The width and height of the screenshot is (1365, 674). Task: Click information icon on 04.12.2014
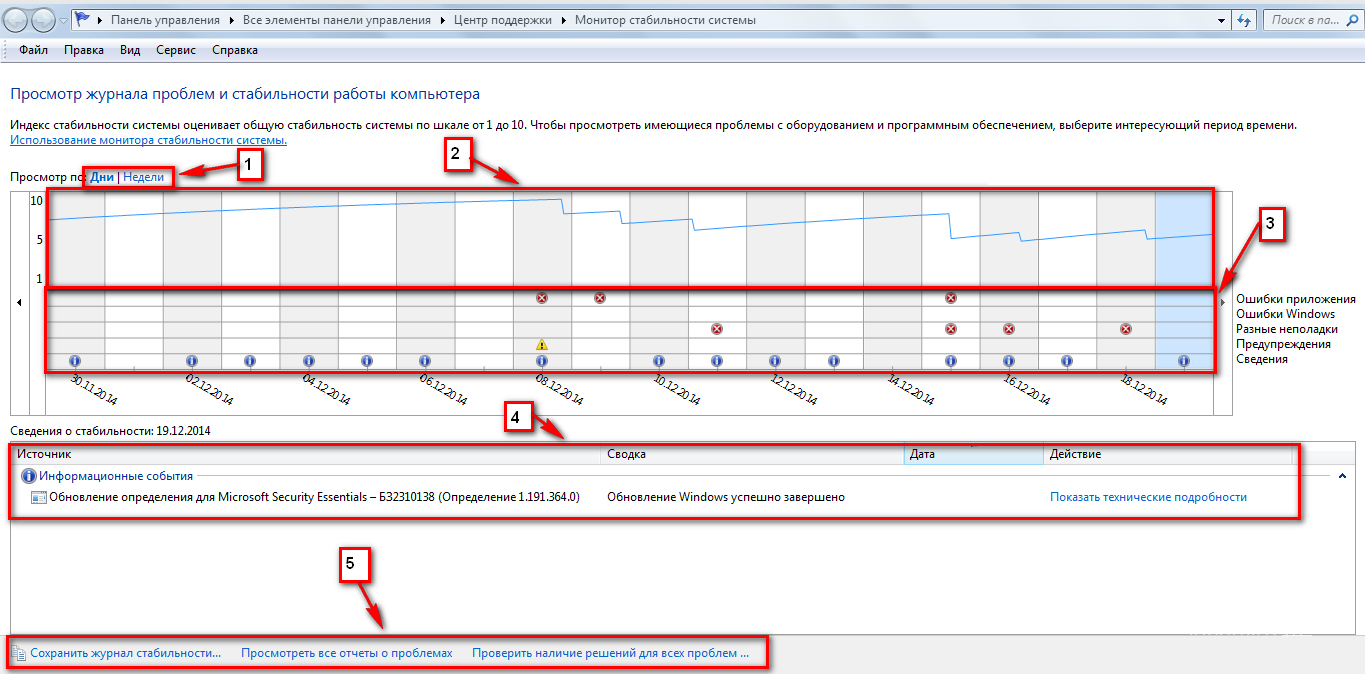pos(309,360)
